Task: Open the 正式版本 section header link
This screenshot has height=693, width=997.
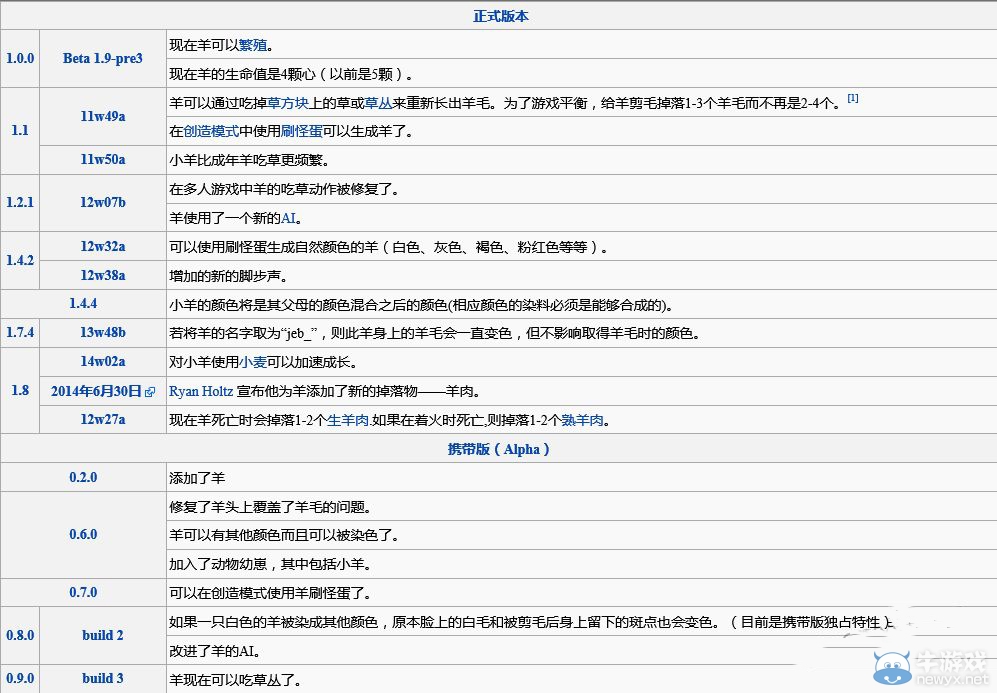Action: pos(501,15)
